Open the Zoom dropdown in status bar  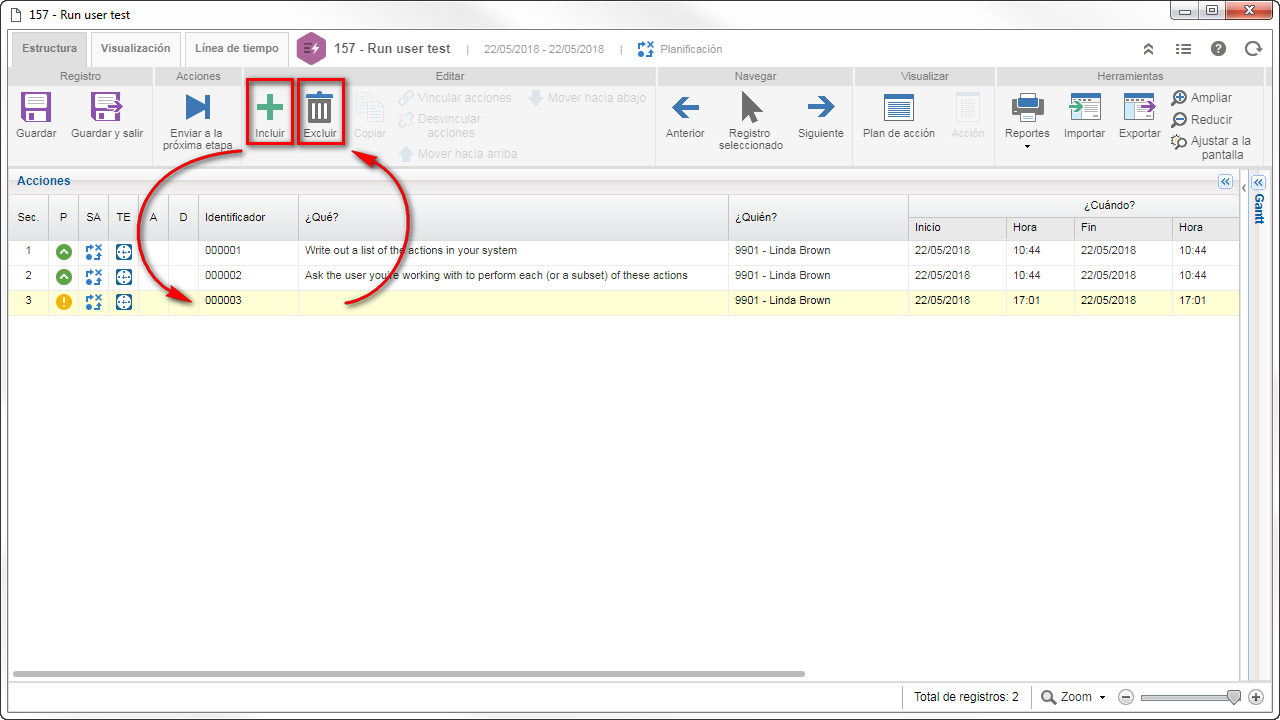[x=1073, y=697]
